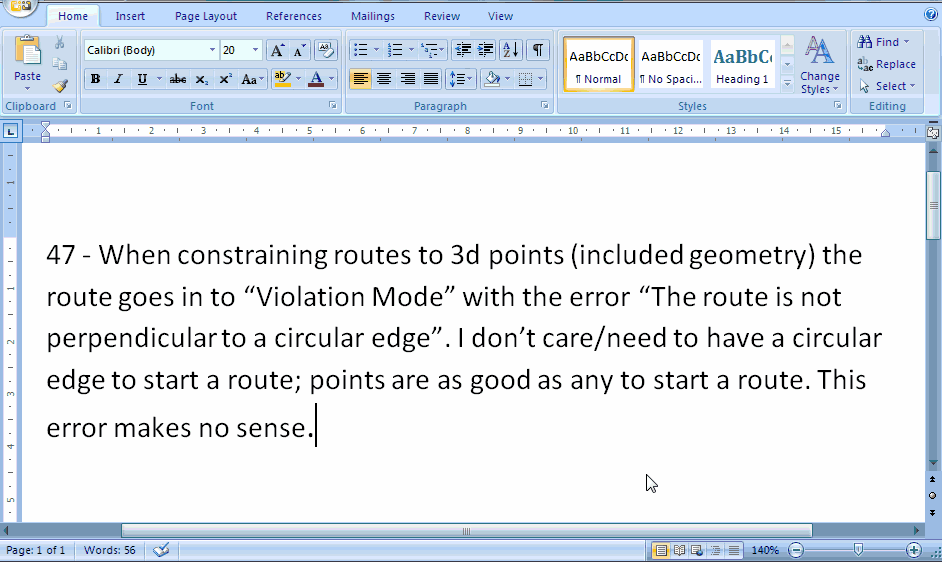Screen dimensions: 942x562
Task: Open the Review tab
Action: pyautogui.click(x=442, y=16)
